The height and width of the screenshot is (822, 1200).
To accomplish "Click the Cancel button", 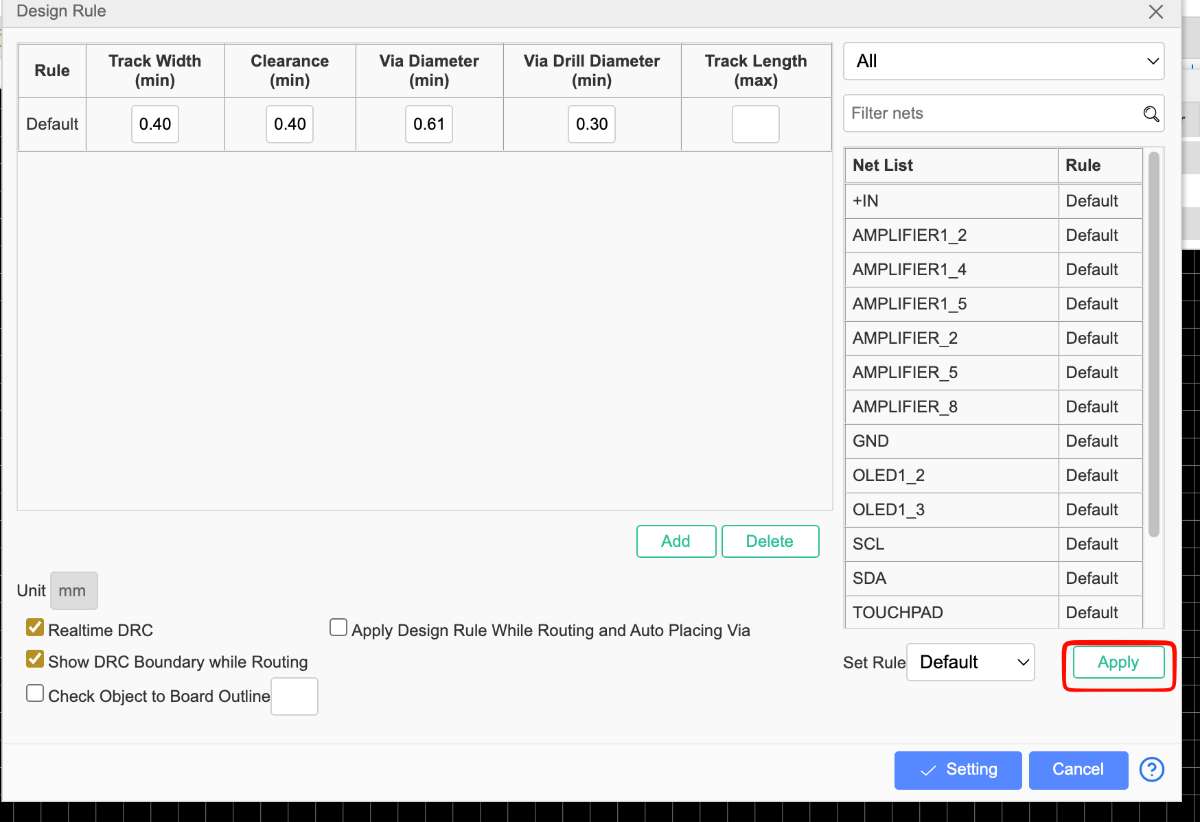I will (x=1078, y=770).
